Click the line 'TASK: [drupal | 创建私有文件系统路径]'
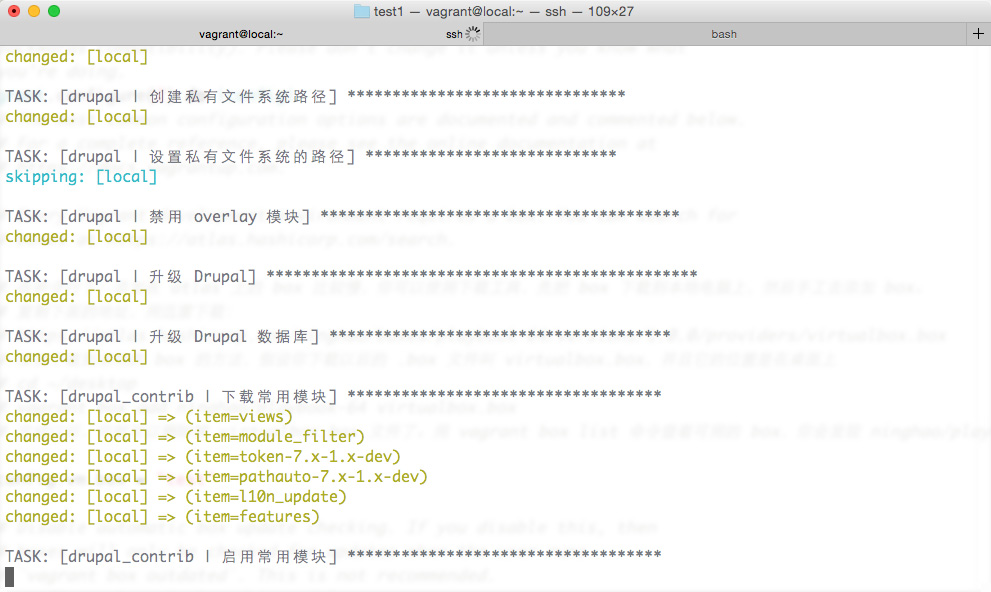This screenshot has width=991, height=592. tap(315, 96)
